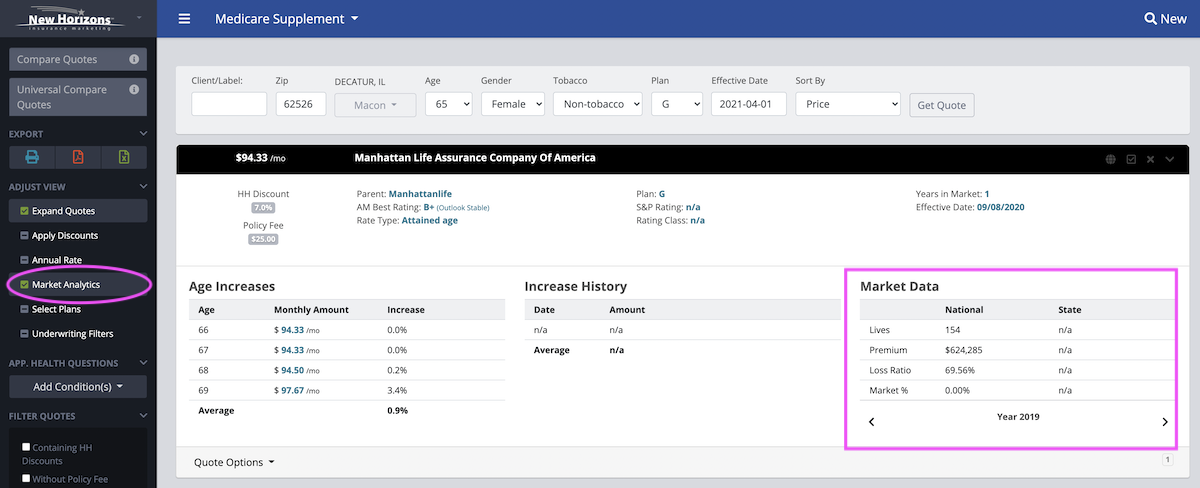
Task: Click the Lives 154 national value
Action: pos(952,329)
